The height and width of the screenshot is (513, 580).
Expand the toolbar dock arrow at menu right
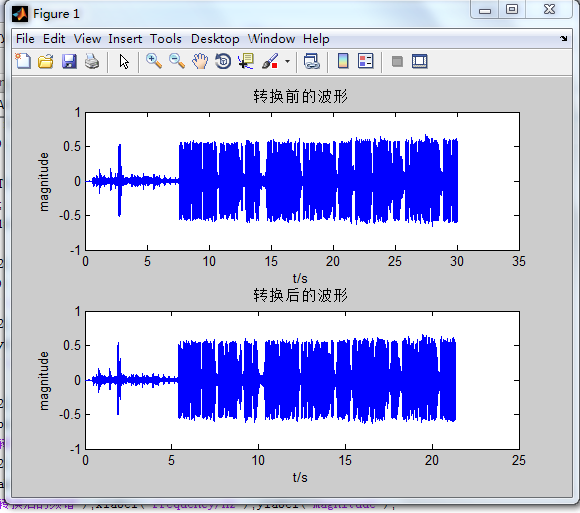coord(563,38)
